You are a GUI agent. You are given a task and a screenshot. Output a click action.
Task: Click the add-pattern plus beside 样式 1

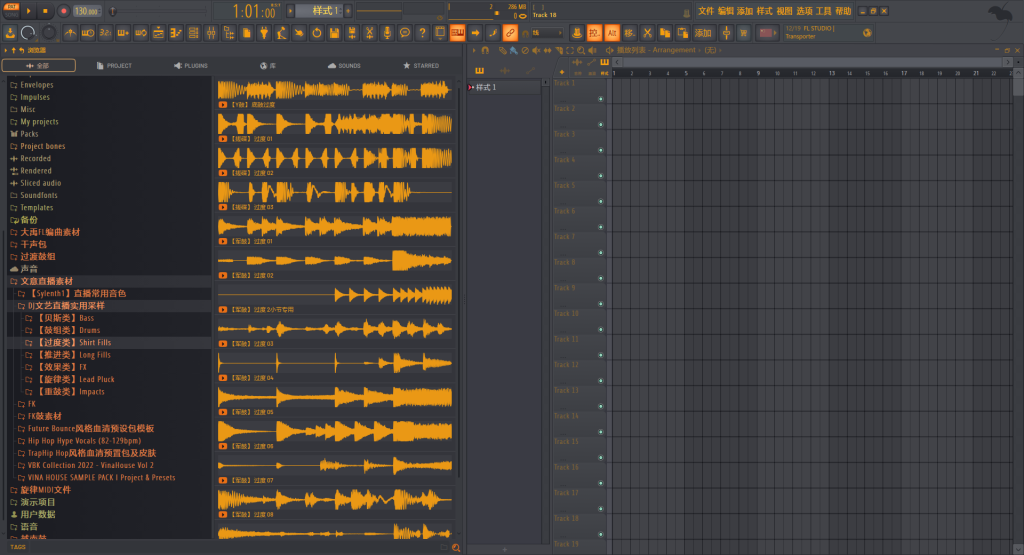pyautogui.click(x=348, y=10)
